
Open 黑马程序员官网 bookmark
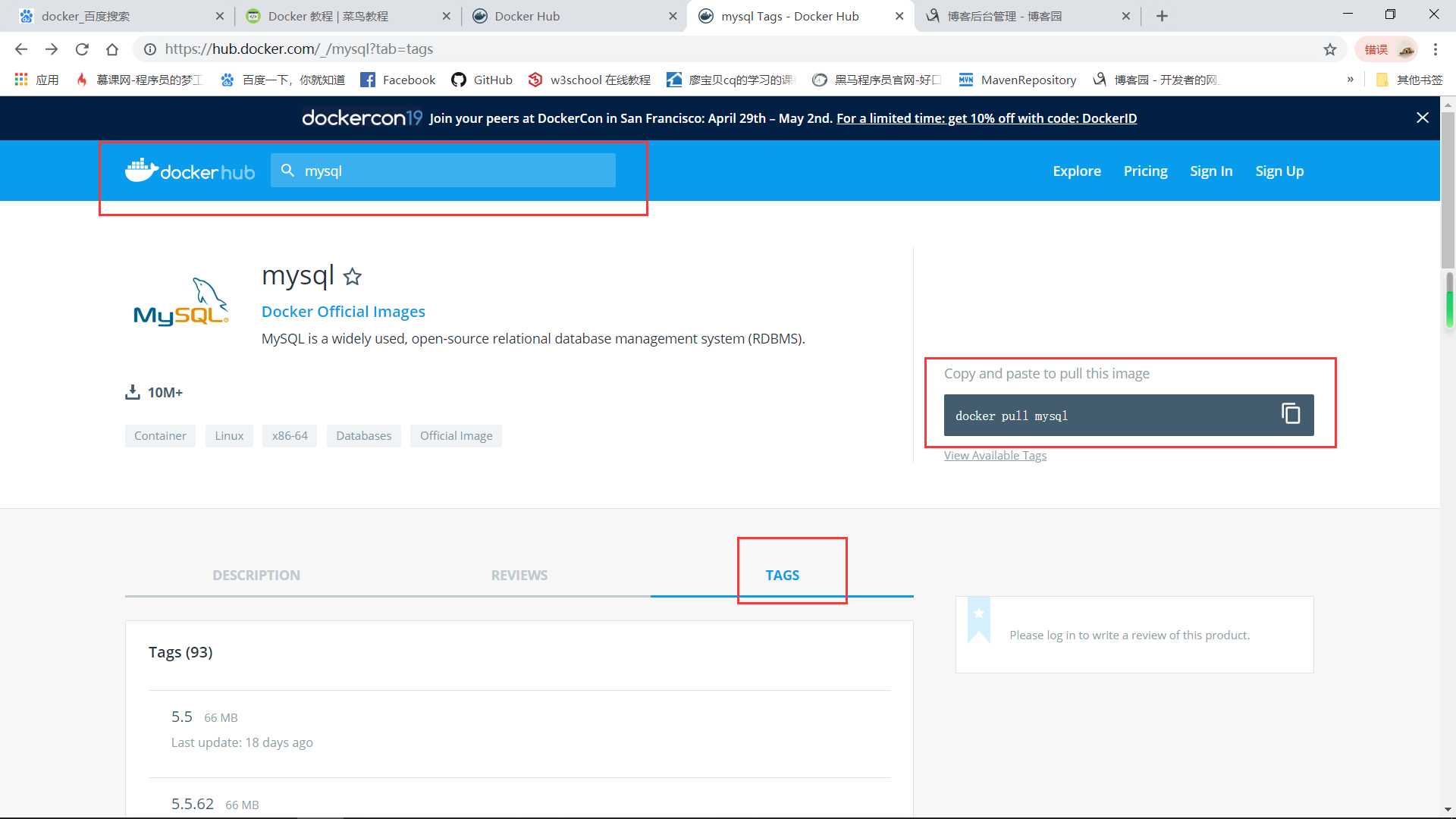point(877,80)
